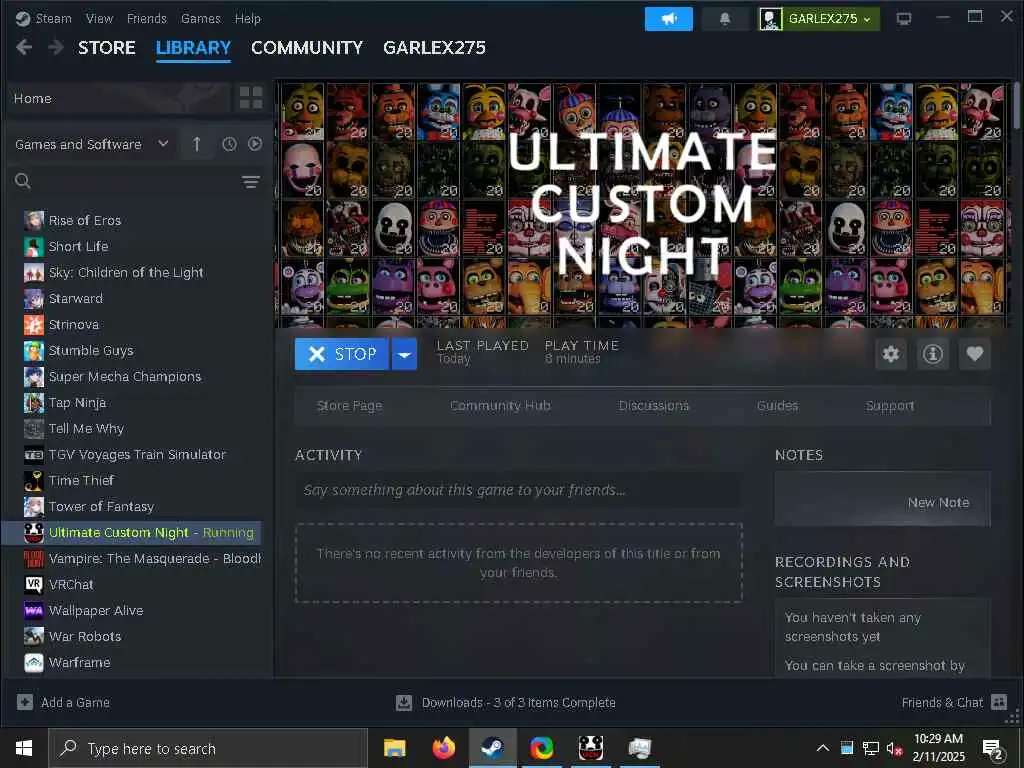The image size is (1024, 768).
Task: Open the dropdown arrow beside STOP
Action: coord(404,354)
